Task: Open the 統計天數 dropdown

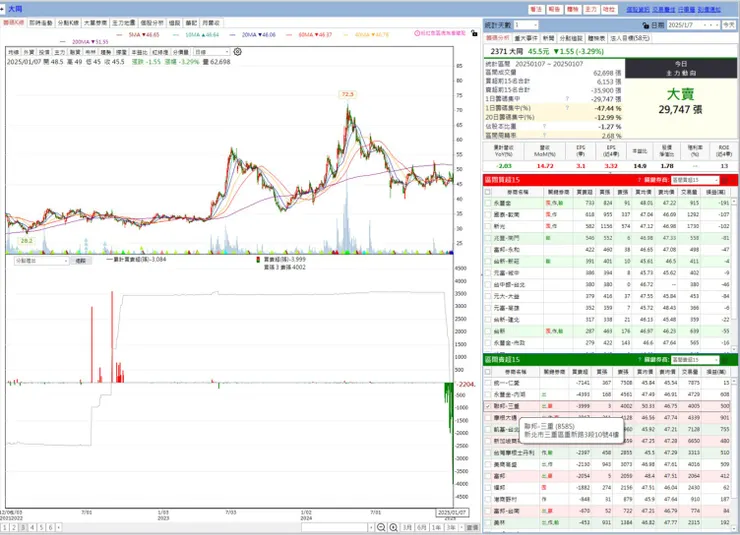Action: [526, 25]
